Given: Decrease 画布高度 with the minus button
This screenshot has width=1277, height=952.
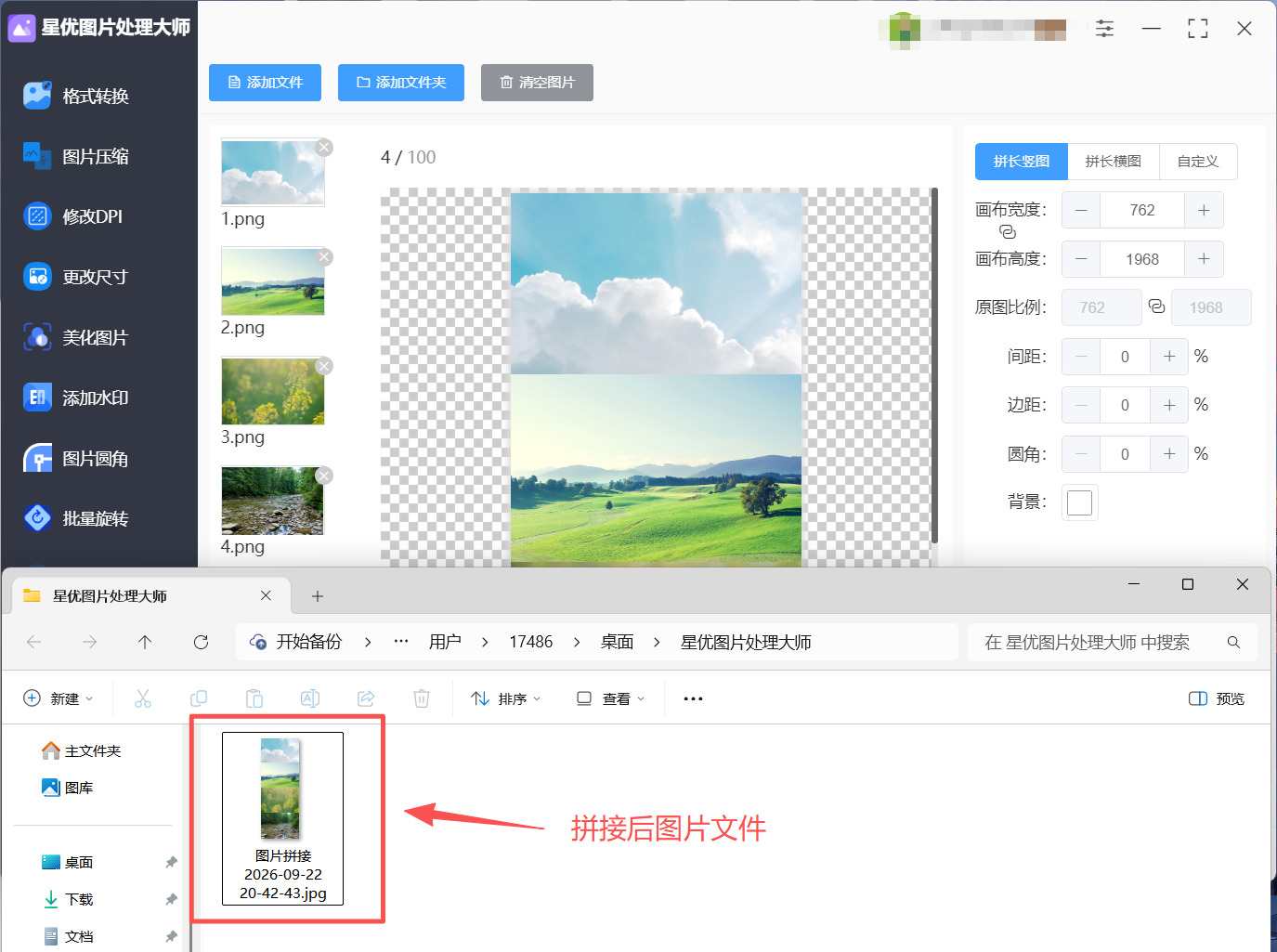Looking at the screenshot, I should tap(1081, 259).
